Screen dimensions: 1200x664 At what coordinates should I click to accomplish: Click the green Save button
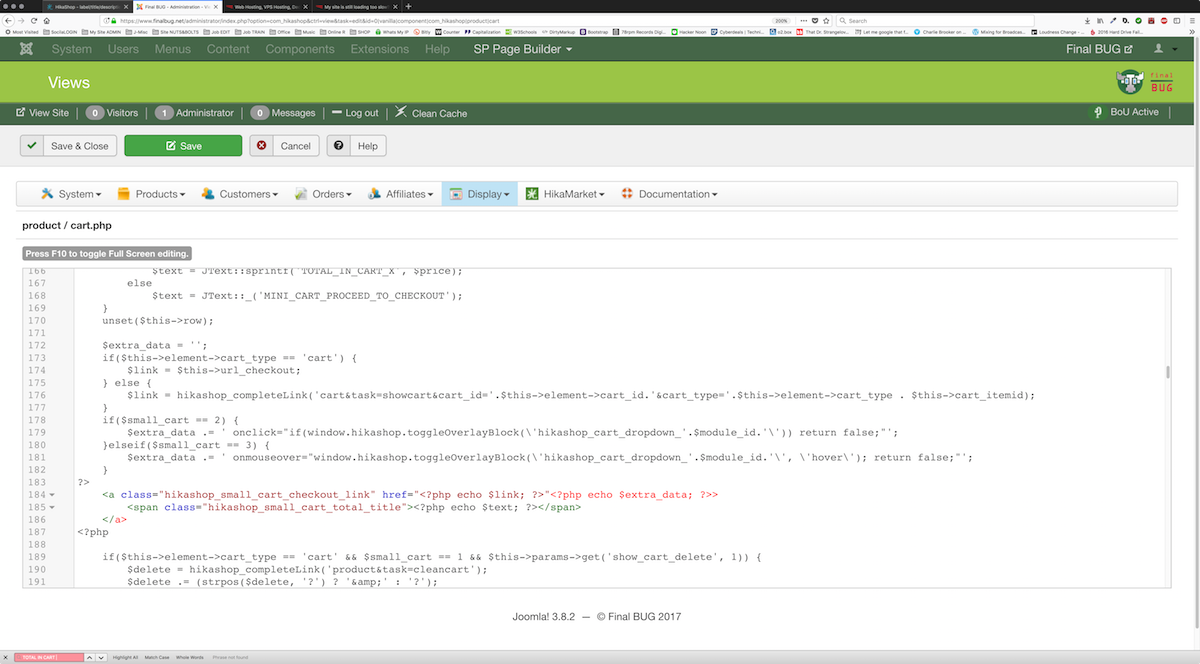(183, 146)
